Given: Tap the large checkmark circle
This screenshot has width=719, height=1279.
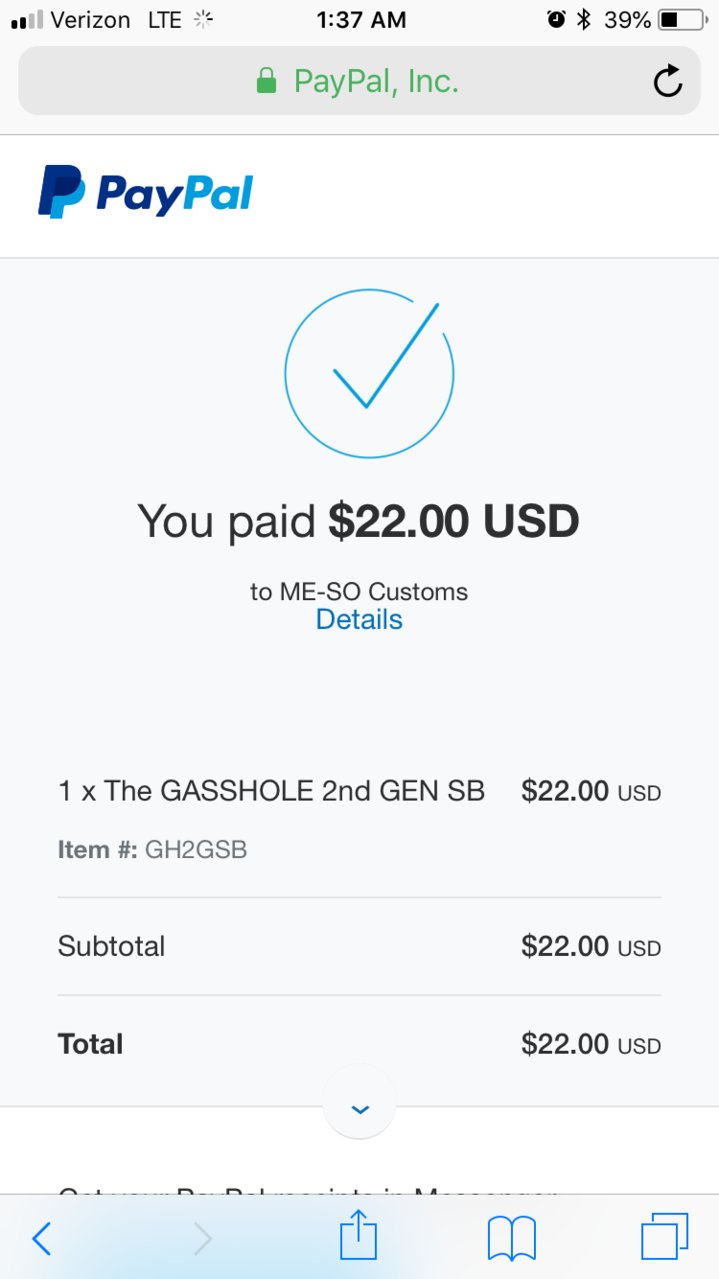Looking at the screenshot, I should 369,374.
